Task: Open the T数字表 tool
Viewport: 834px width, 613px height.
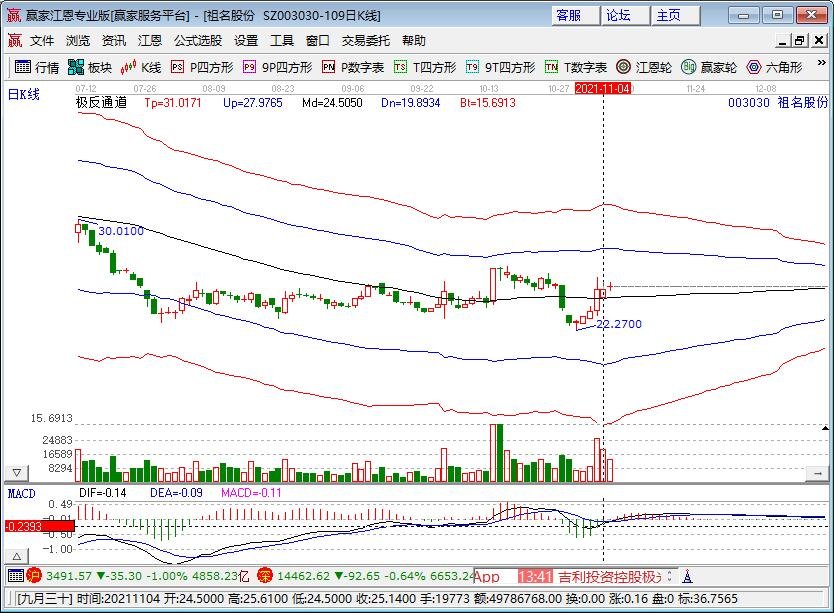Action: point(575,67)
